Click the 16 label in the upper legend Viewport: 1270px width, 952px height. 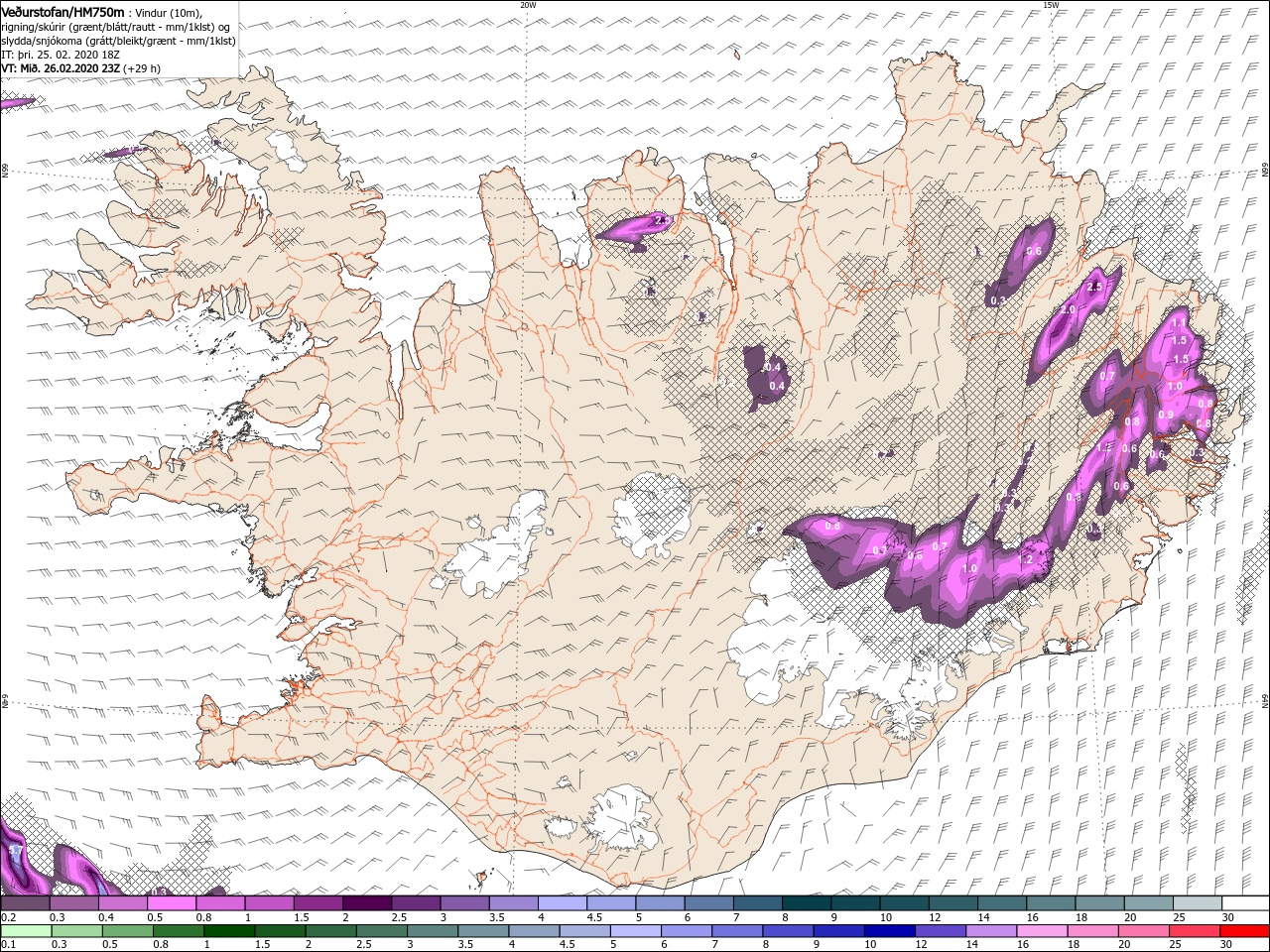pos(1033,917)
